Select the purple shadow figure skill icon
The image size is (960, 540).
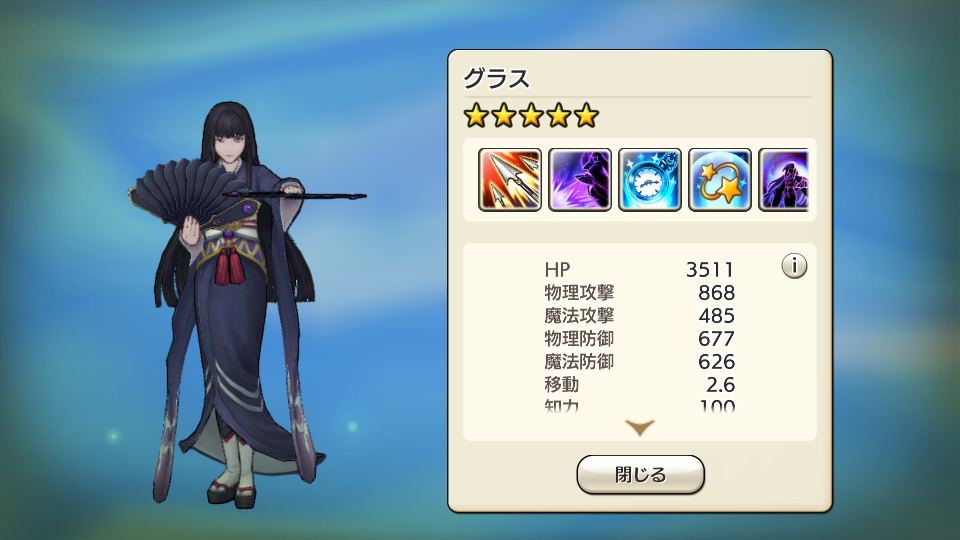(580, 179)
